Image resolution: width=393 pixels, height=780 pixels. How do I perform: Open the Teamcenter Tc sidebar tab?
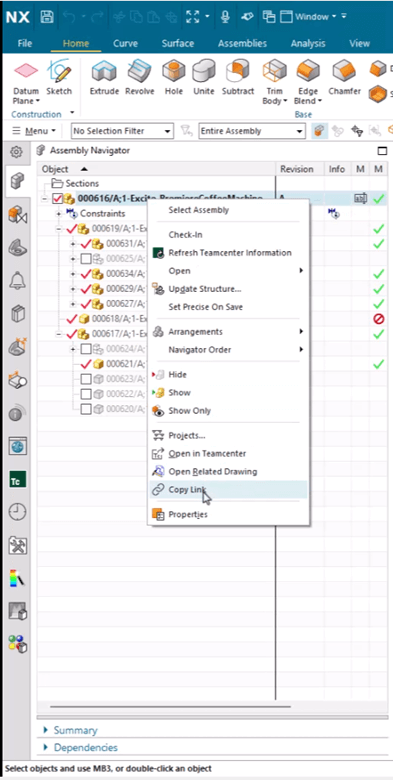(18, 479)
